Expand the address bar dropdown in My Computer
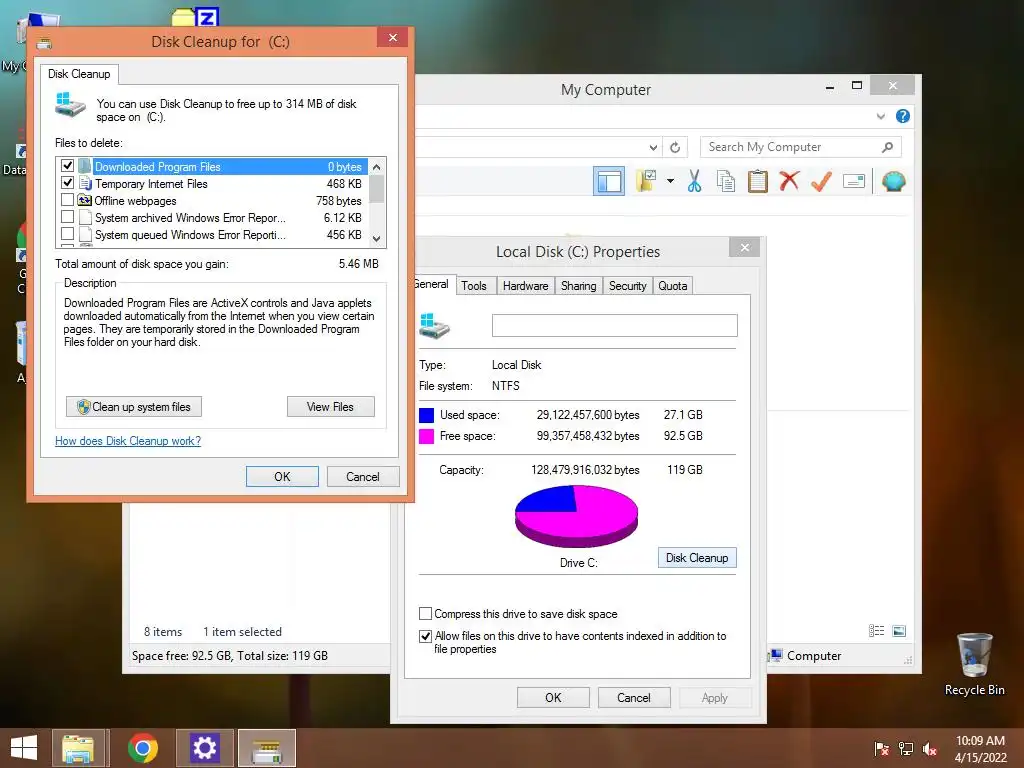 tap(653, 148)
